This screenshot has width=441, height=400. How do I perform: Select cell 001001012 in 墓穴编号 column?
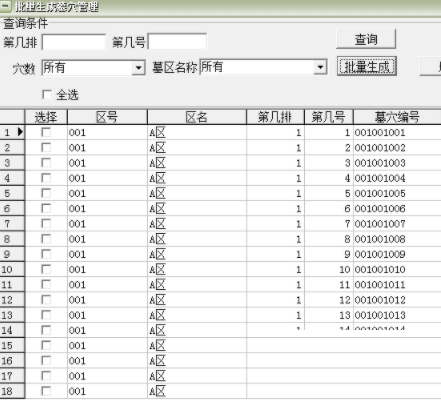tap(397, 300)
